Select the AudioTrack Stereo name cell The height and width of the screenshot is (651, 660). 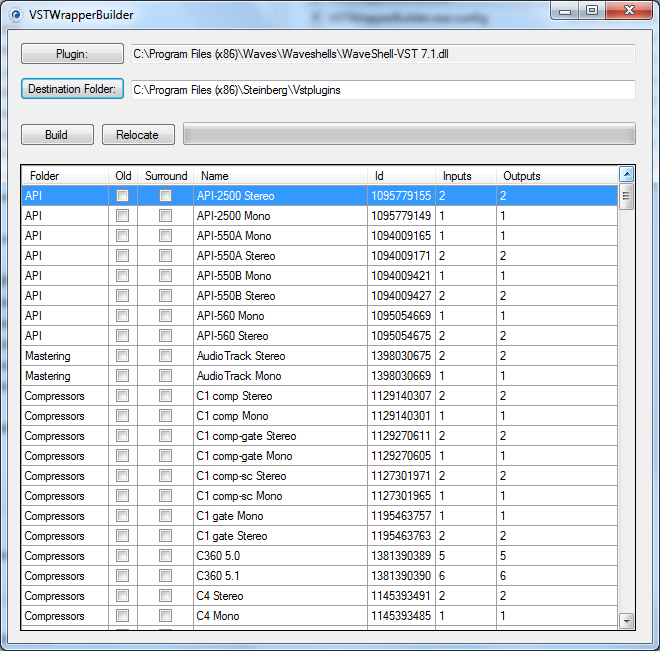280,356
